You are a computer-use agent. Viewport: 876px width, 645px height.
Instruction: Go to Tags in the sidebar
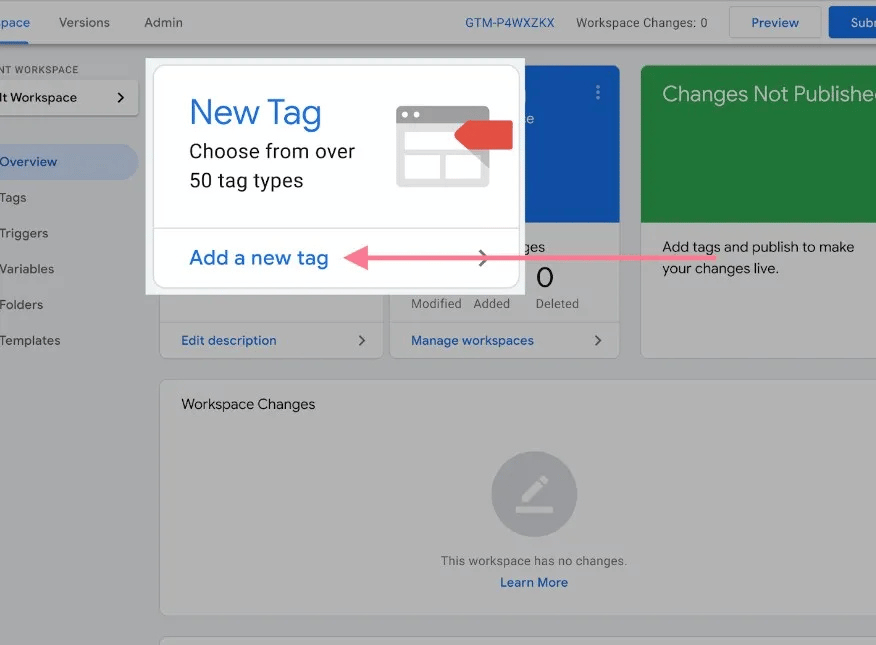13,198
